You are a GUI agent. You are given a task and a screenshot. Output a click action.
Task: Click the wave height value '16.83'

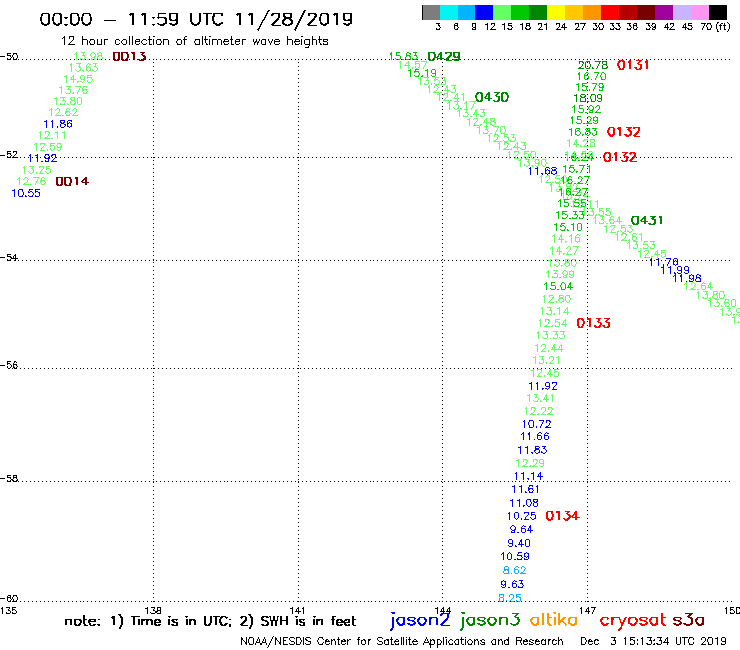(x=583, y=132)
